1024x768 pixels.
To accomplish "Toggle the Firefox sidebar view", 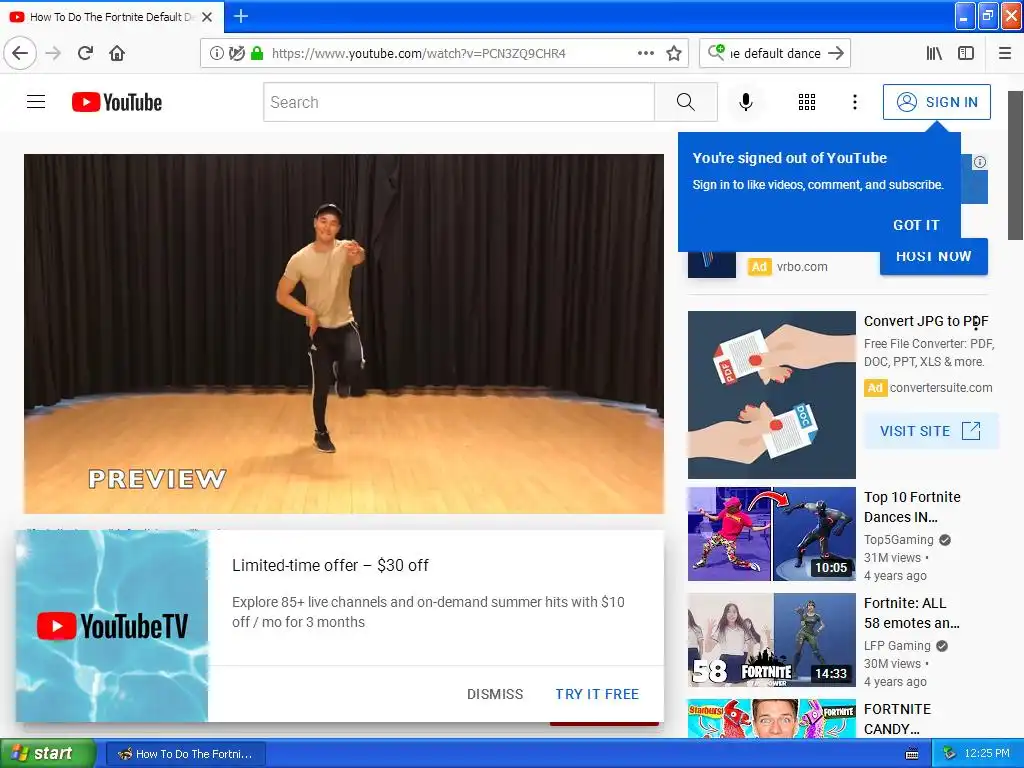I will tap(966, 53).
